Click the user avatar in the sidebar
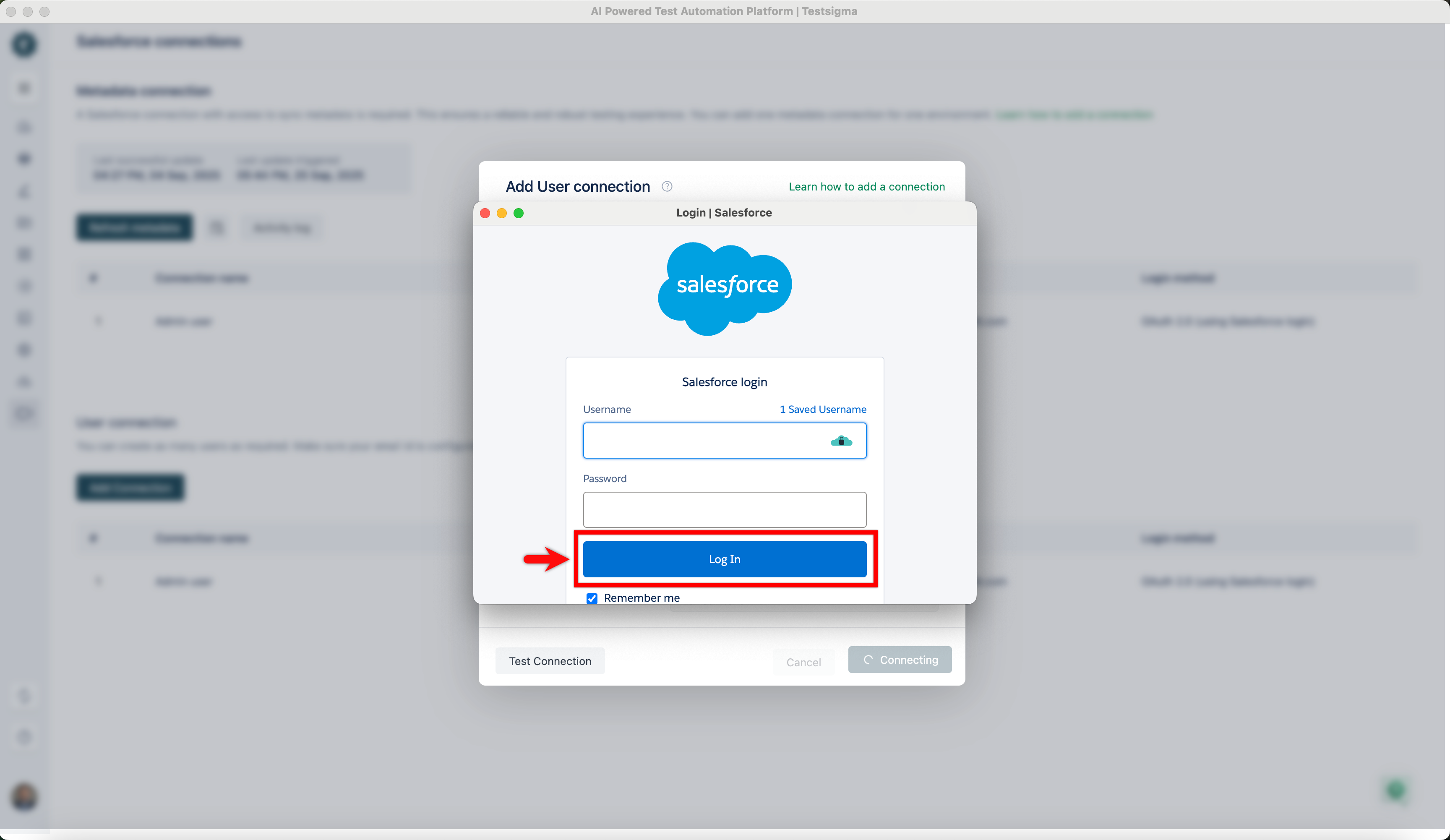This screenshot has height=840, width=1450. point(24,797)
